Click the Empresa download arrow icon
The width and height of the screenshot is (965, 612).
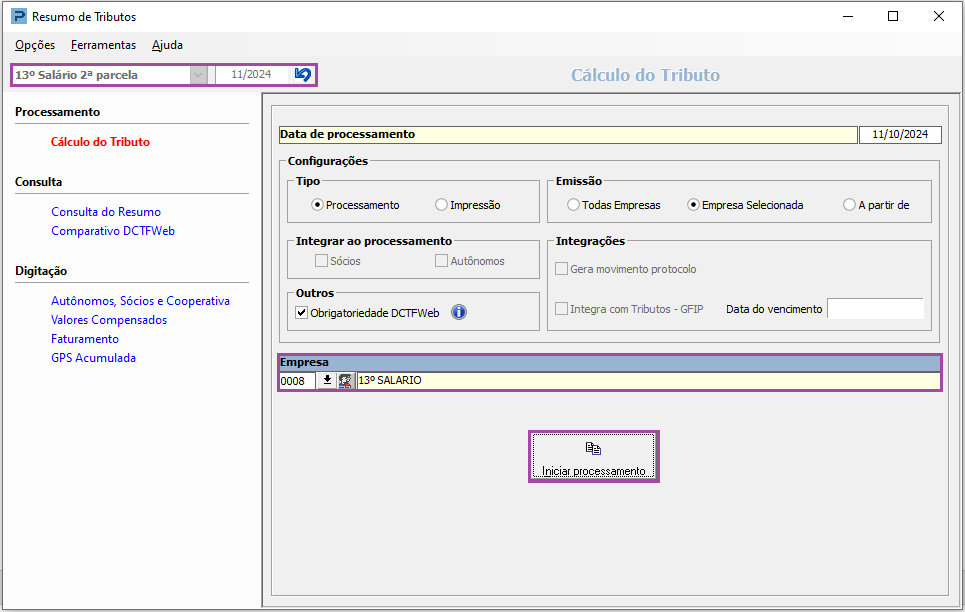pos(327,380)
